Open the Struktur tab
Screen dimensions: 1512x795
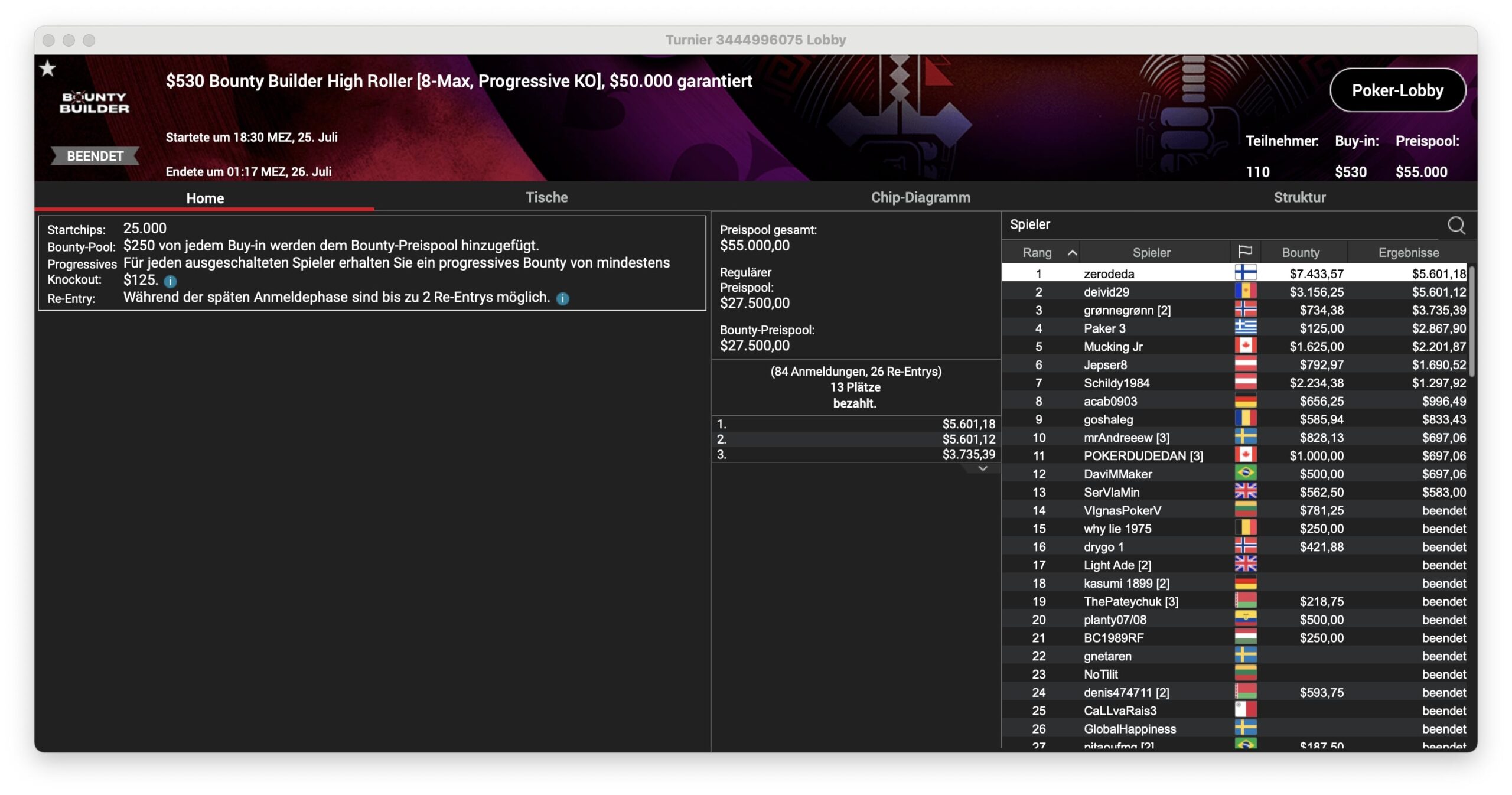point(1299,197)
